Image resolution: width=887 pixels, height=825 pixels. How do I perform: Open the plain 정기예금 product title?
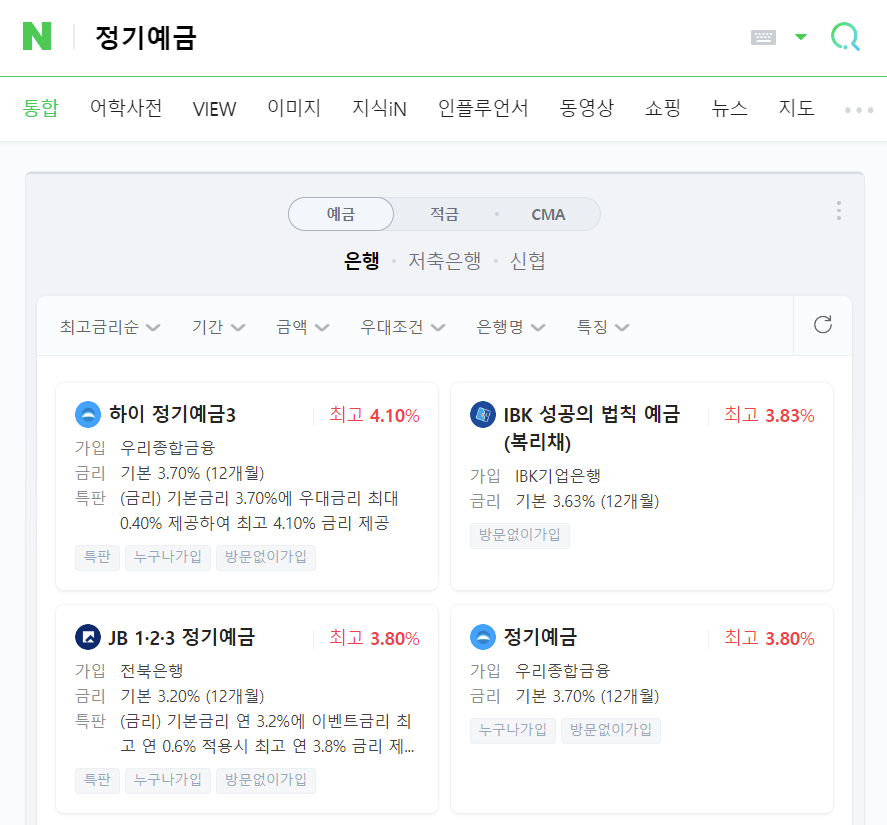coord(540,637)
